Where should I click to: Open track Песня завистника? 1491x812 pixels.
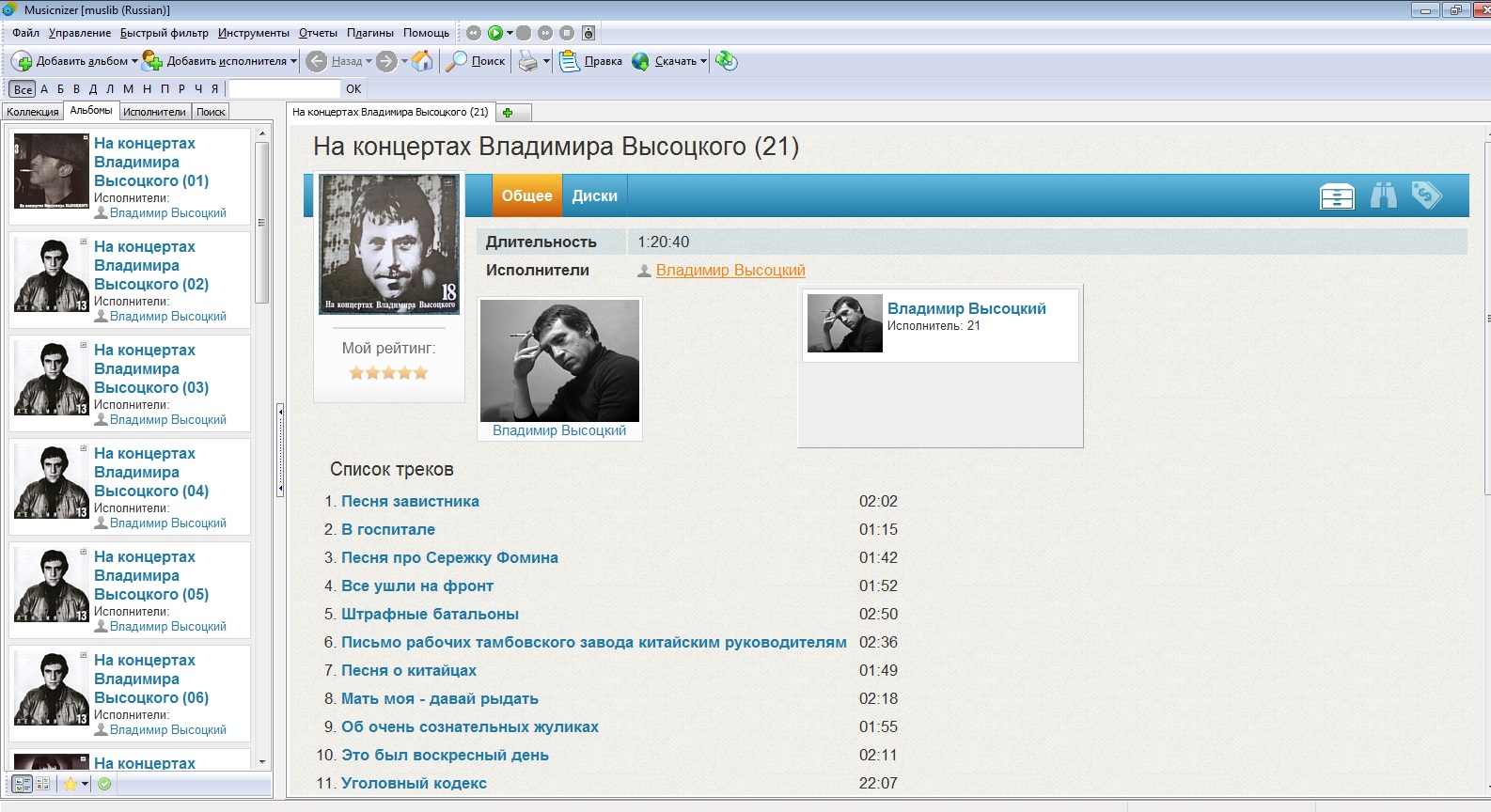(x=410, y=502)
